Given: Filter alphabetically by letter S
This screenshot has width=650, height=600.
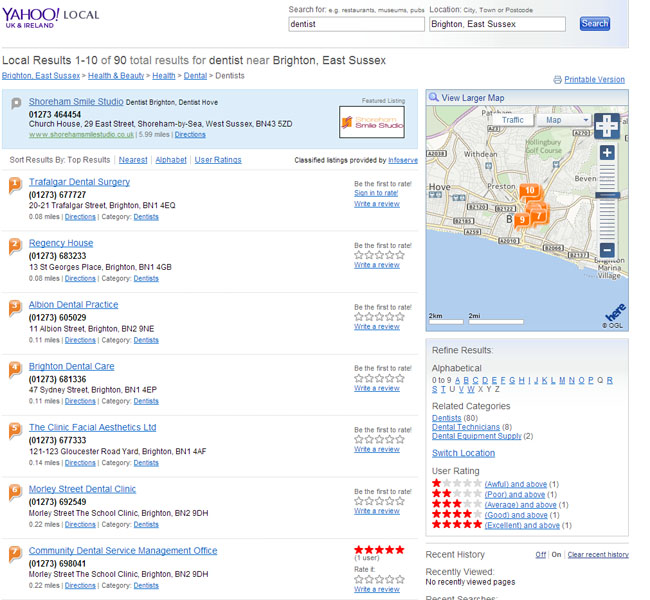Looking at the screenshot, I should click(x=434, y=389).
